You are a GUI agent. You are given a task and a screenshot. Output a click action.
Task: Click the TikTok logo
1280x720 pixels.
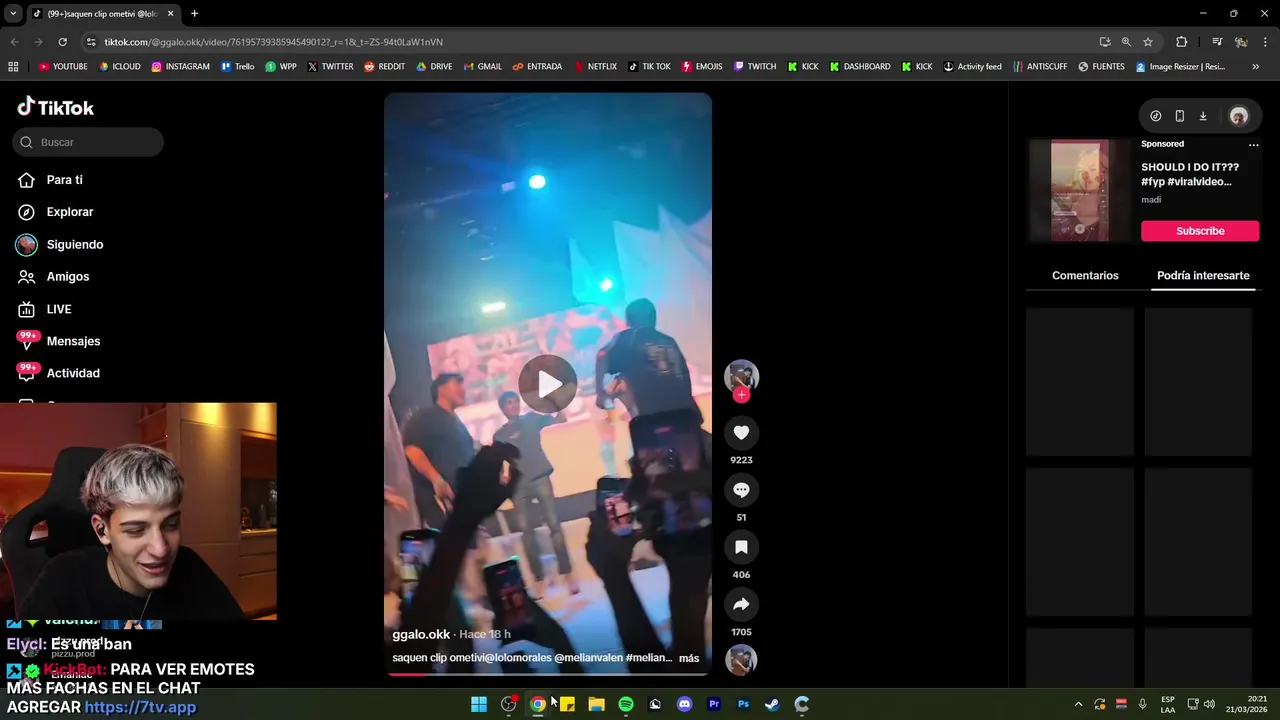click(x=56, y=107)
